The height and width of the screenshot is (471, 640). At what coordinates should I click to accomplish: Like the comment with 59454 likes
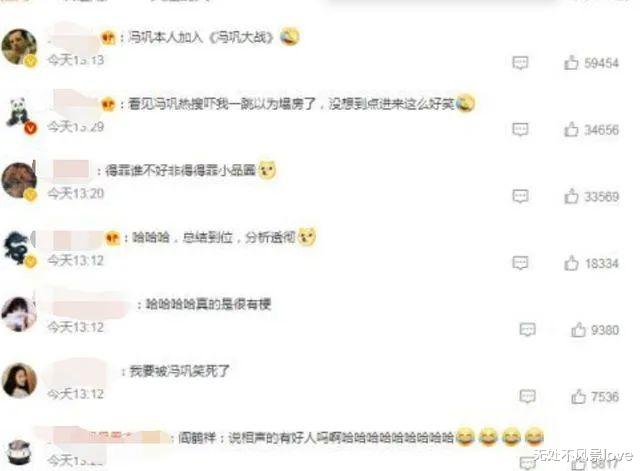[571, 62]
